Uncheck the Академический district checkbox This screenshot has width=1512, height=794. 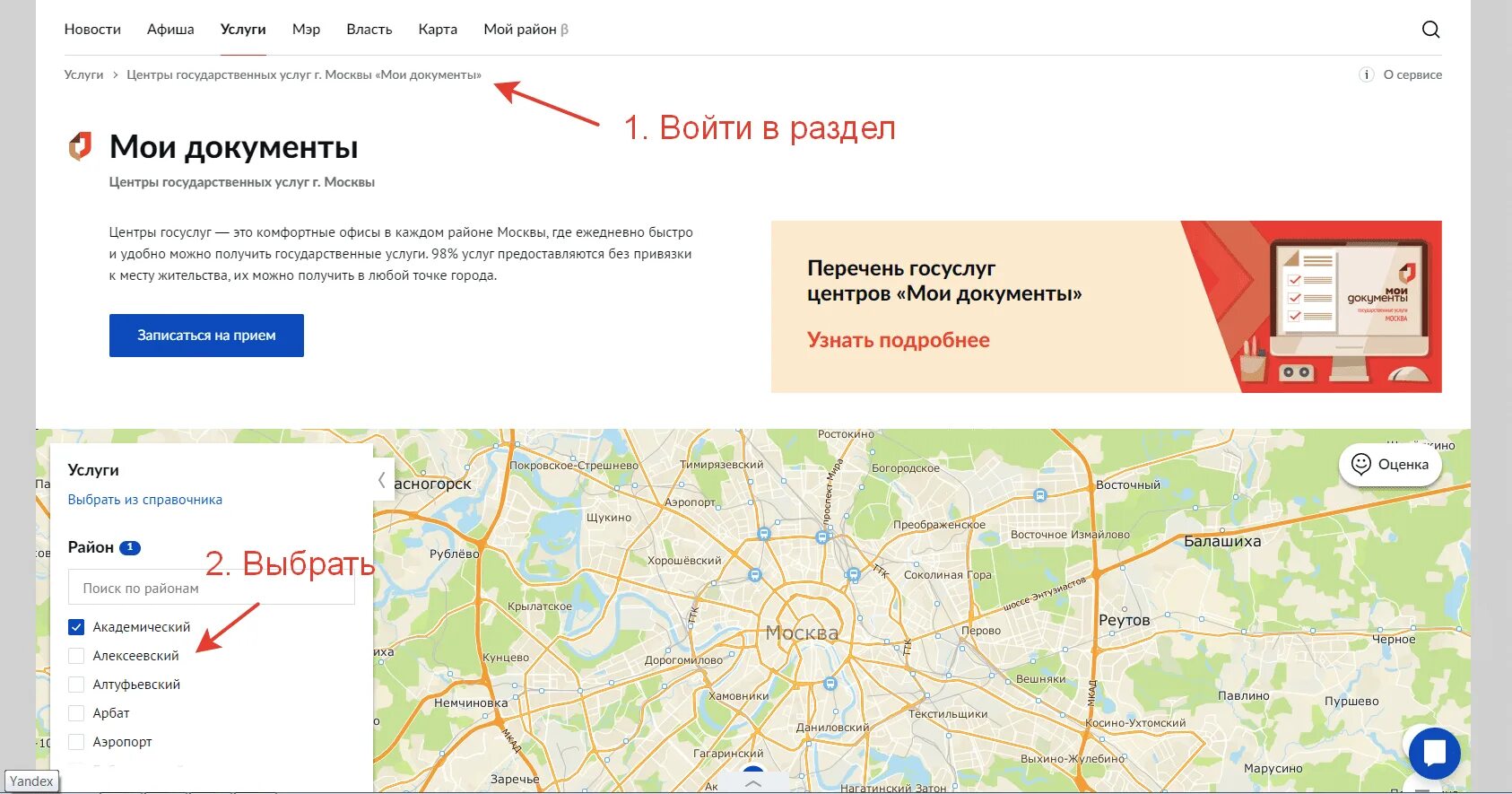point(76,627)
